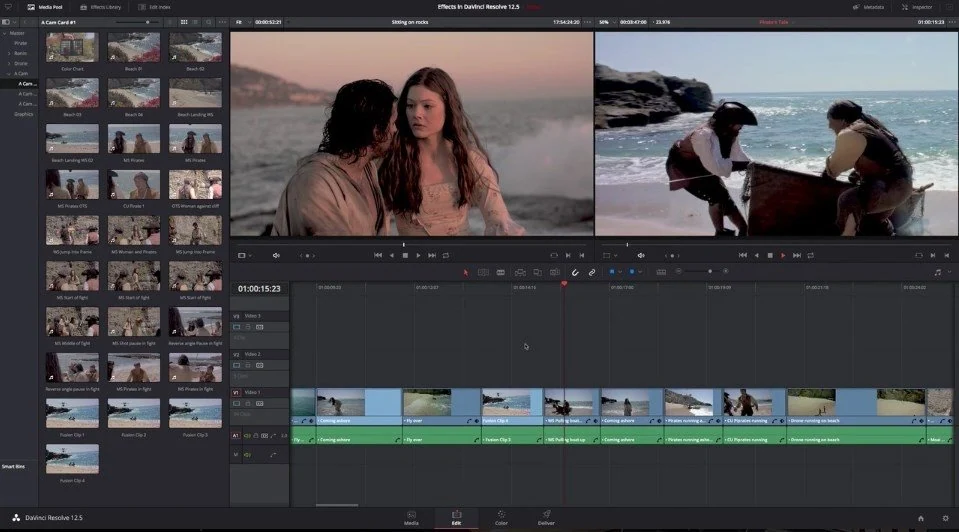Choose the Trim edit mode tool
959x532 pixels.
point(483,272)
